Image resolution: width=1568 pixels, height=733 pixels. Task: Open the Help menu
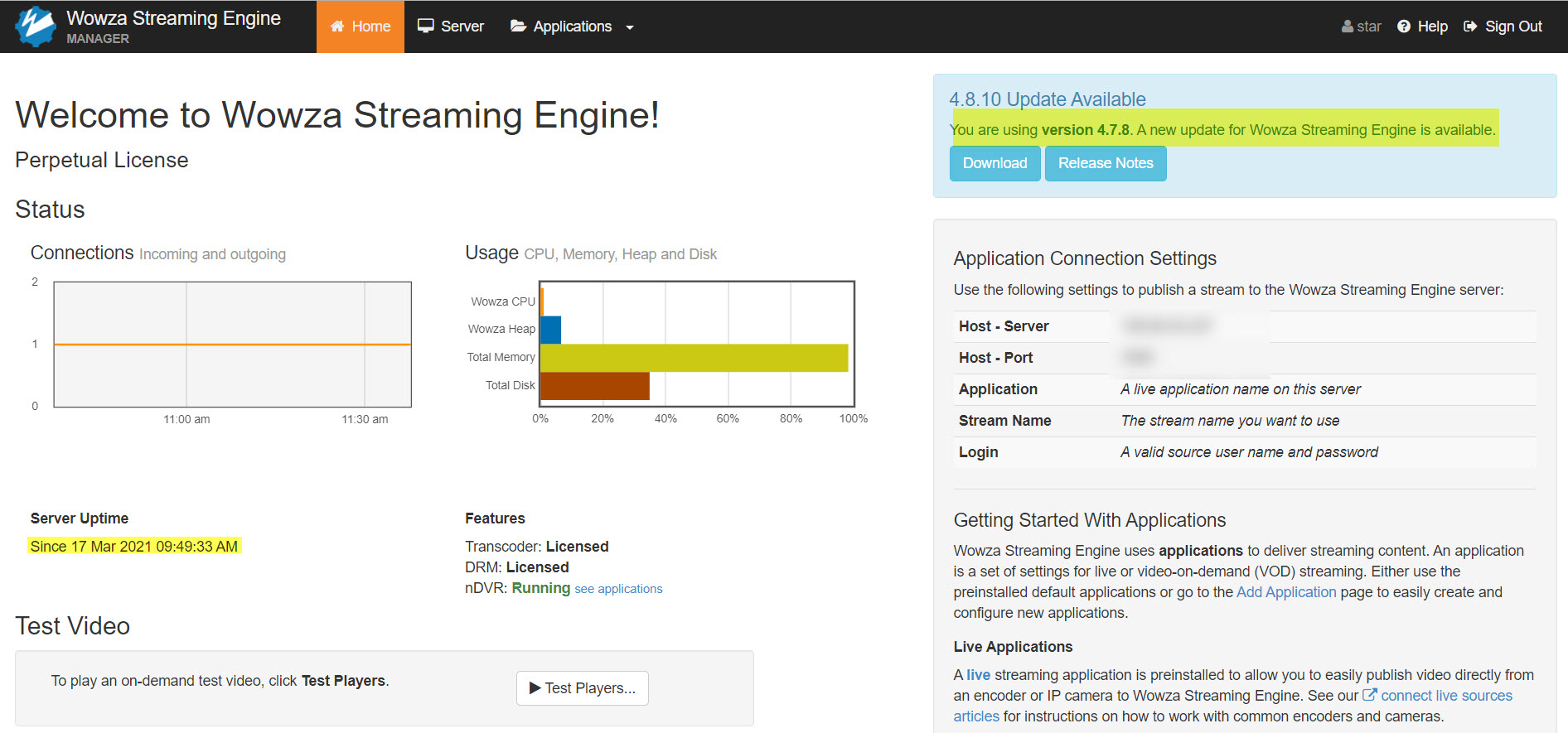(x=1422, y=27)
